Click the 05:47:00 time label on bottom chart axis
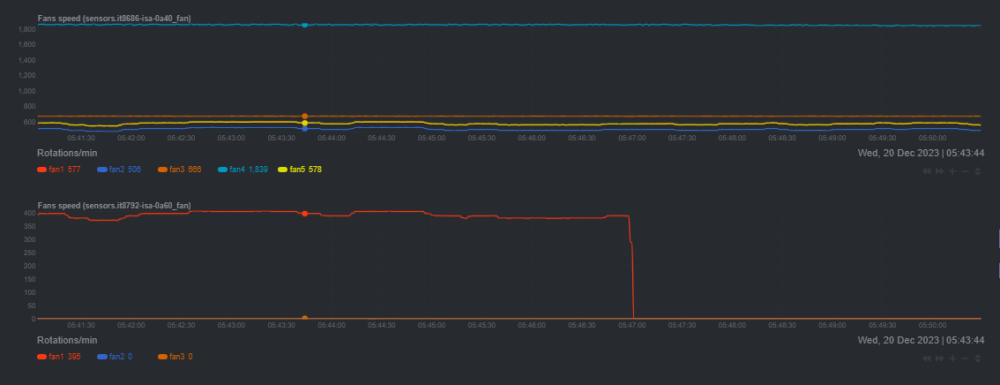This screenshot has height=385, width=1000. coord(631,325)
